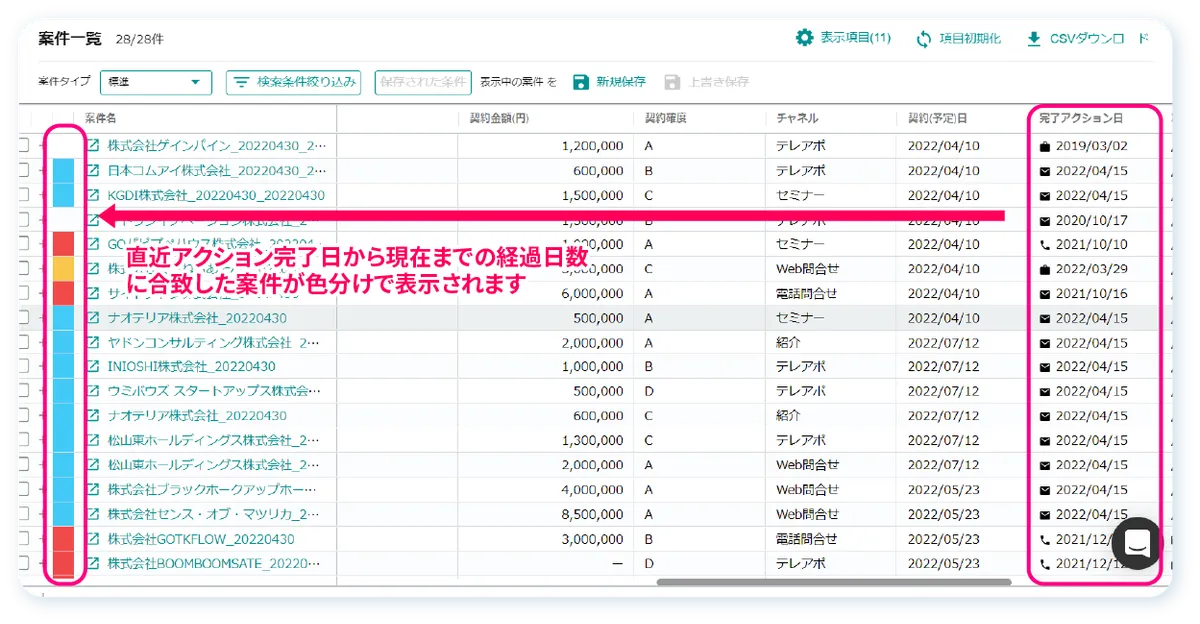Open the 検索条件絞り込み filter panel

click(293, 82)
